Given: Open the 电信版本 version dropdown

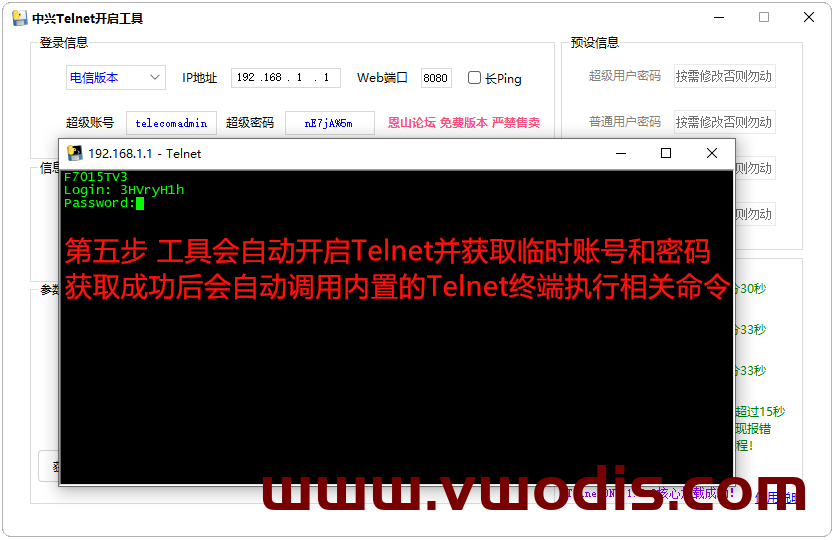Looking at the screenshot, I should pyautogui.click(x=116, y=78).
